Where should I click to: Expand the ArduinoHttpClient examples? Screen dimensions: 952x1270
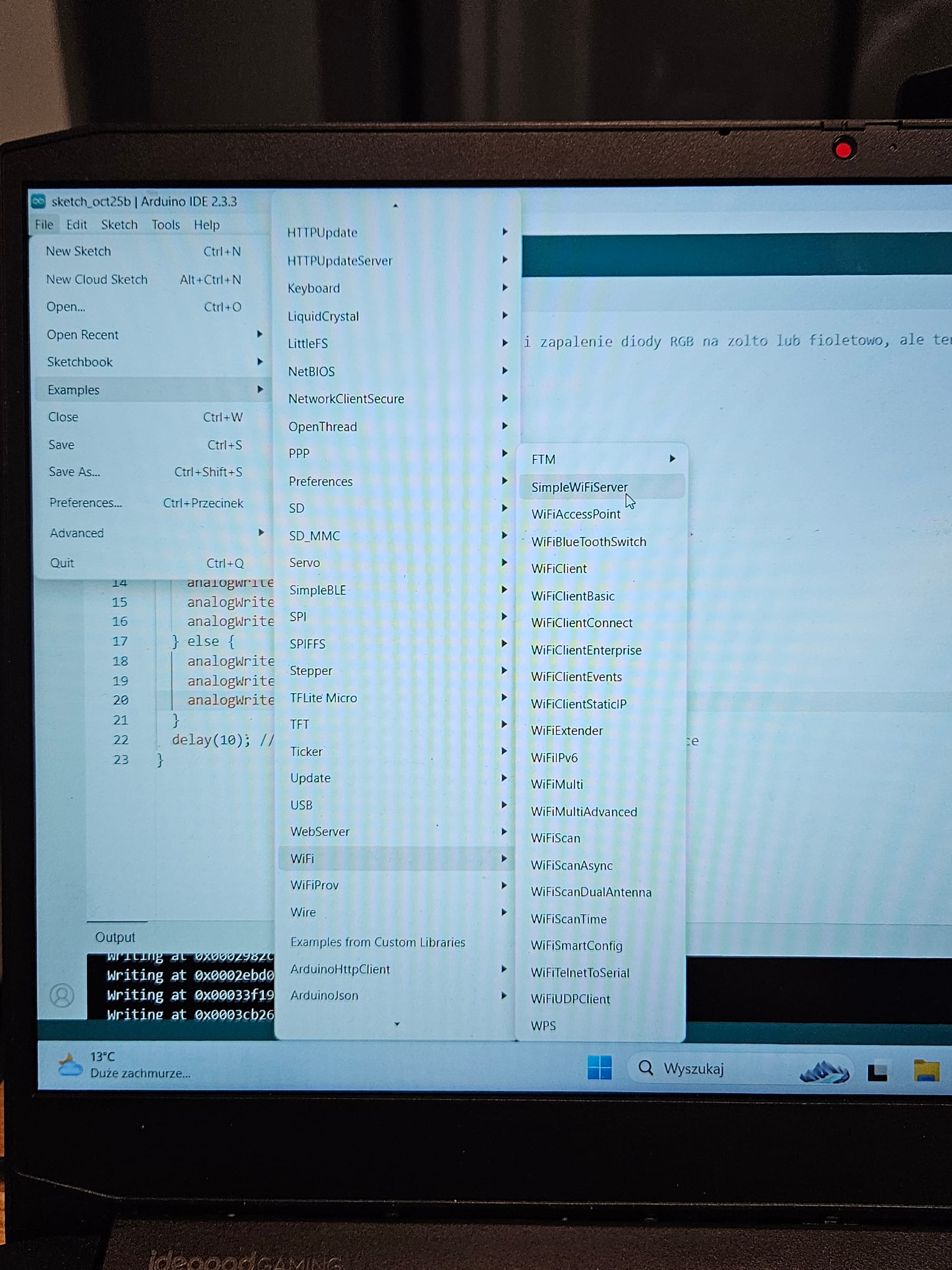click(396, 969)
